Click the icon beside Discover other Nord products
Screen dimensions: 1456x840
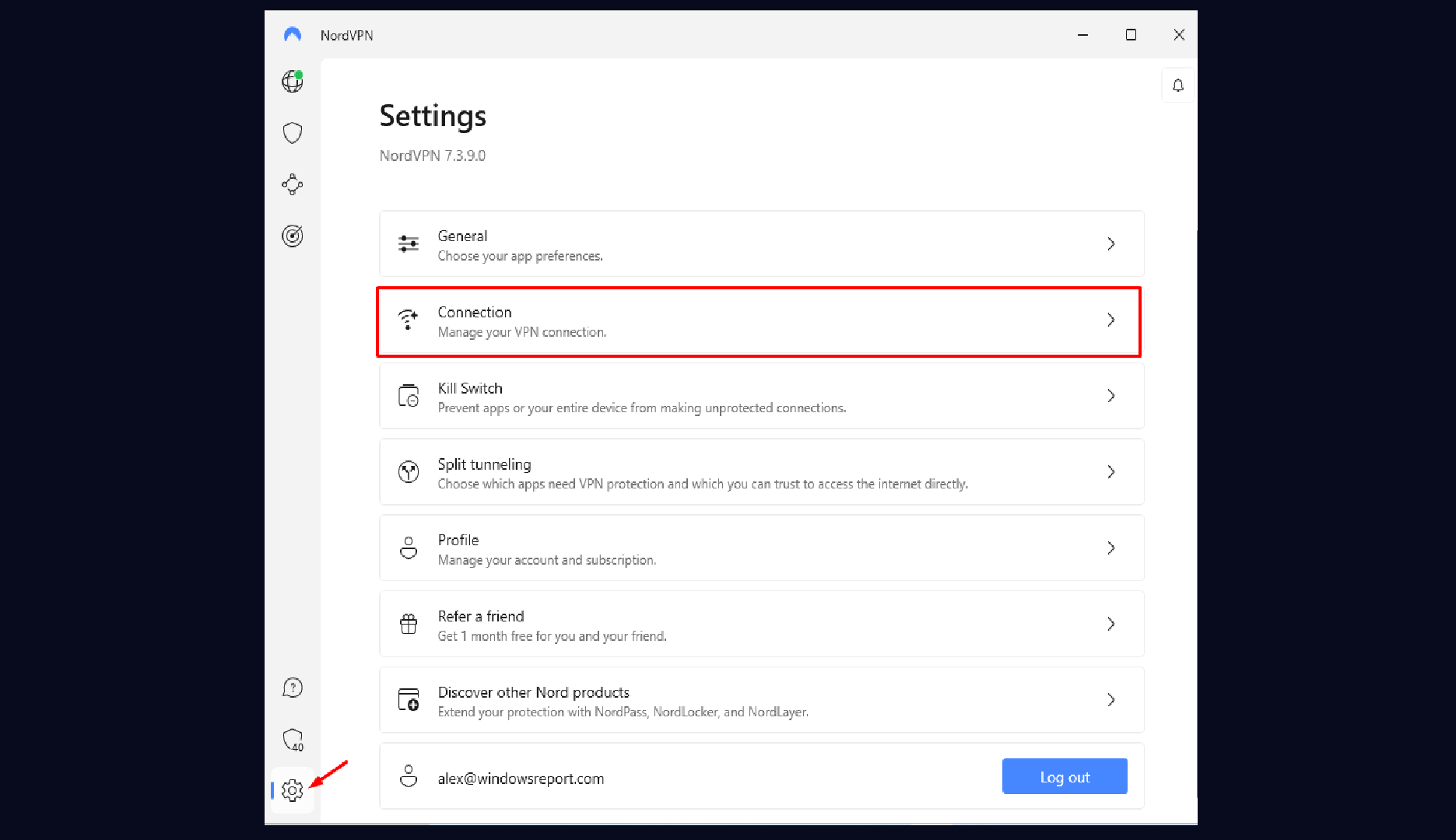pyautogui.click(x=409, y=699)
